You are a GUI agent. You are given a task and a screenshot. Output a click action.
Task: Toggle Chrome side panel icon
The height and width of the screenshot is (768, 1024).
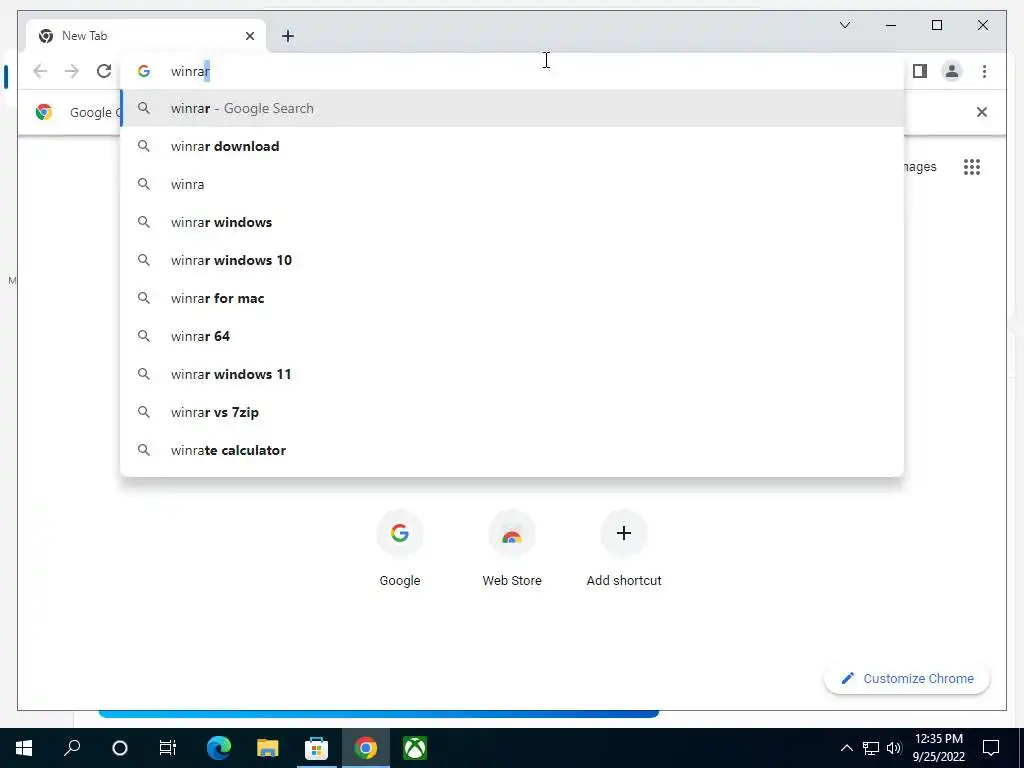pyautogui.click(x=920, y=71)
